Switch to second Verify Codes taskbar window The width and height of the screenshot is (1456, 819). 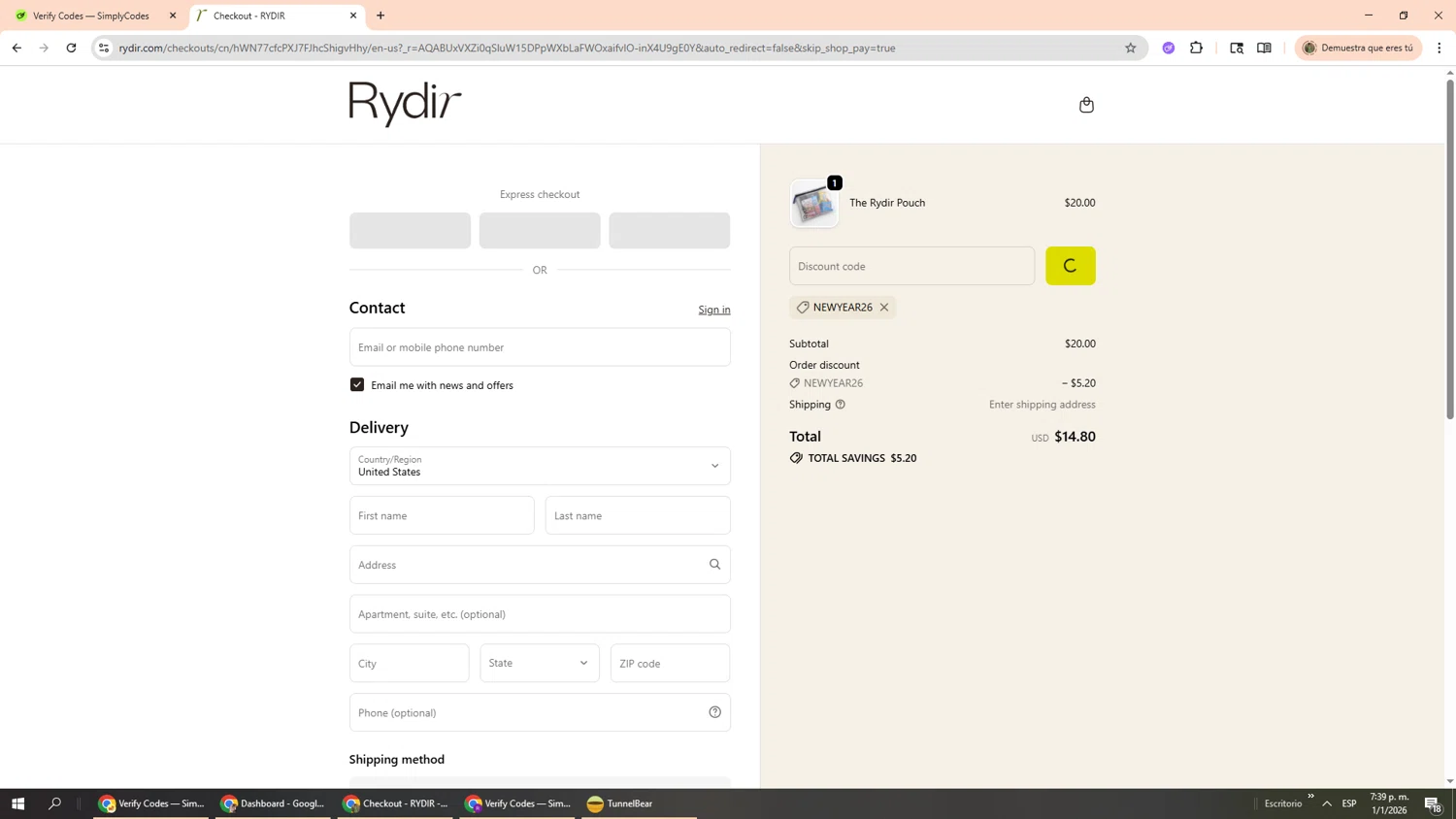tap(517, 803)
